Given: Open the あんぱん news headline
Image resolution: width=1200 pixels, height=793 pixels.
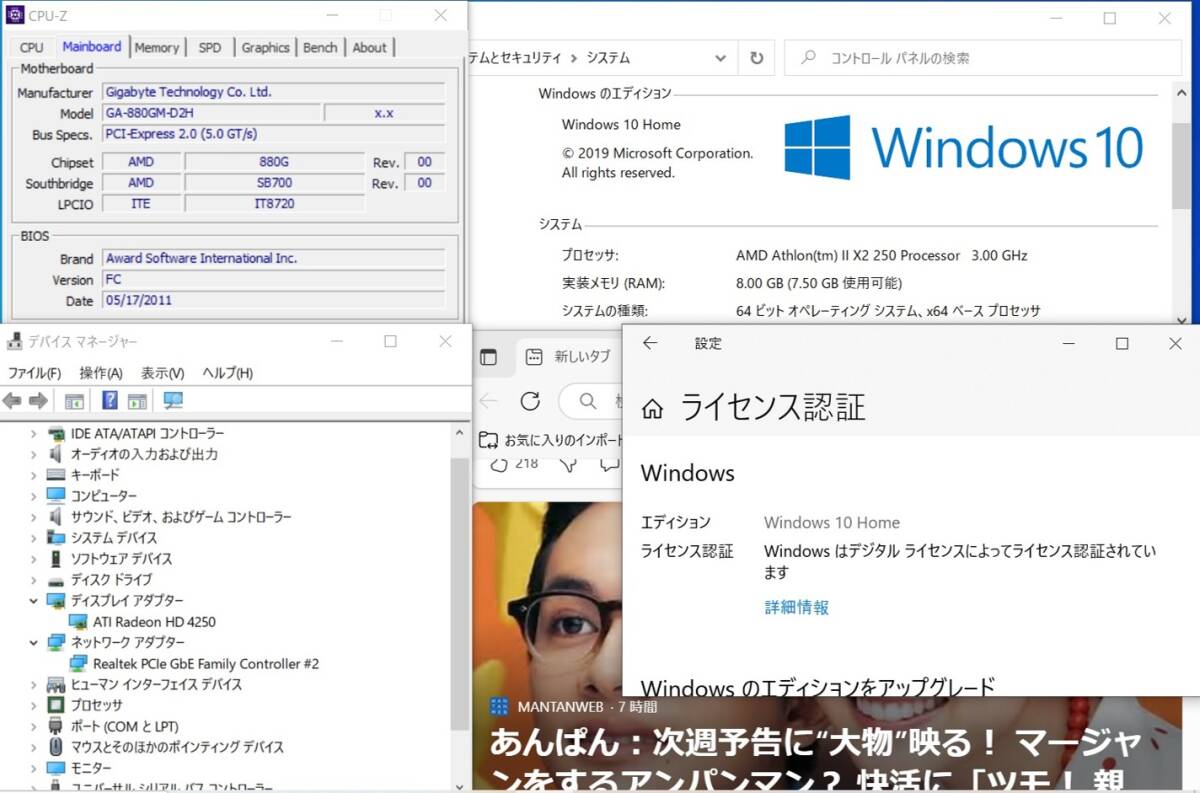Looking at the screenshot, I should coord(816,761).
